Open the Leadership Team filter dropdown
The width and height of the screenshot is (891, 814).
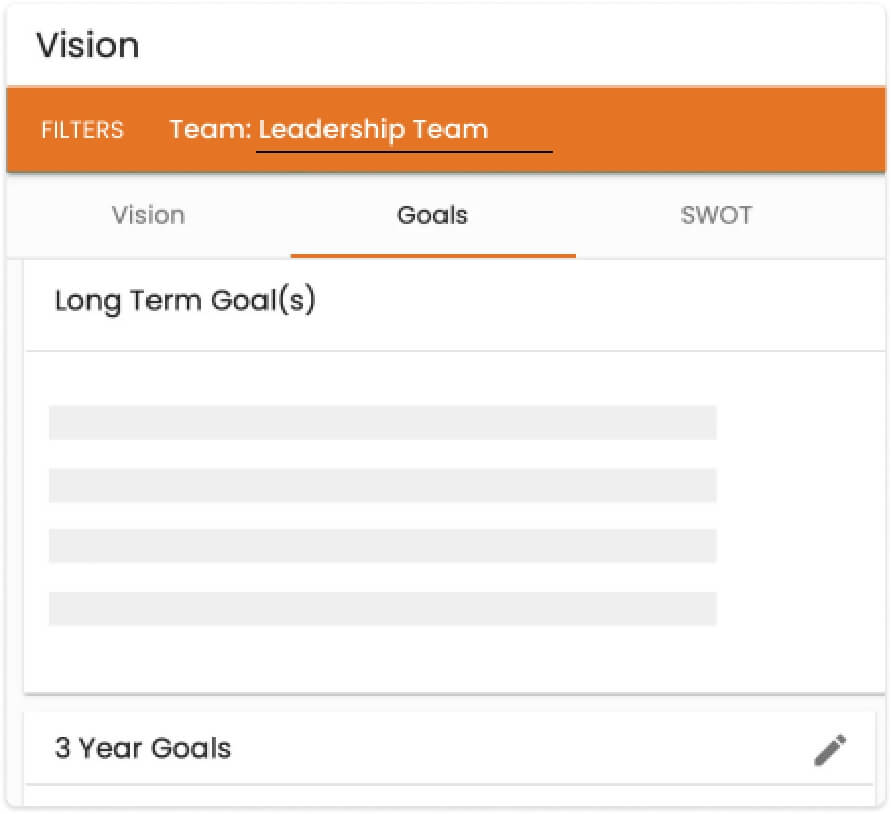click(x=404, y=130)
